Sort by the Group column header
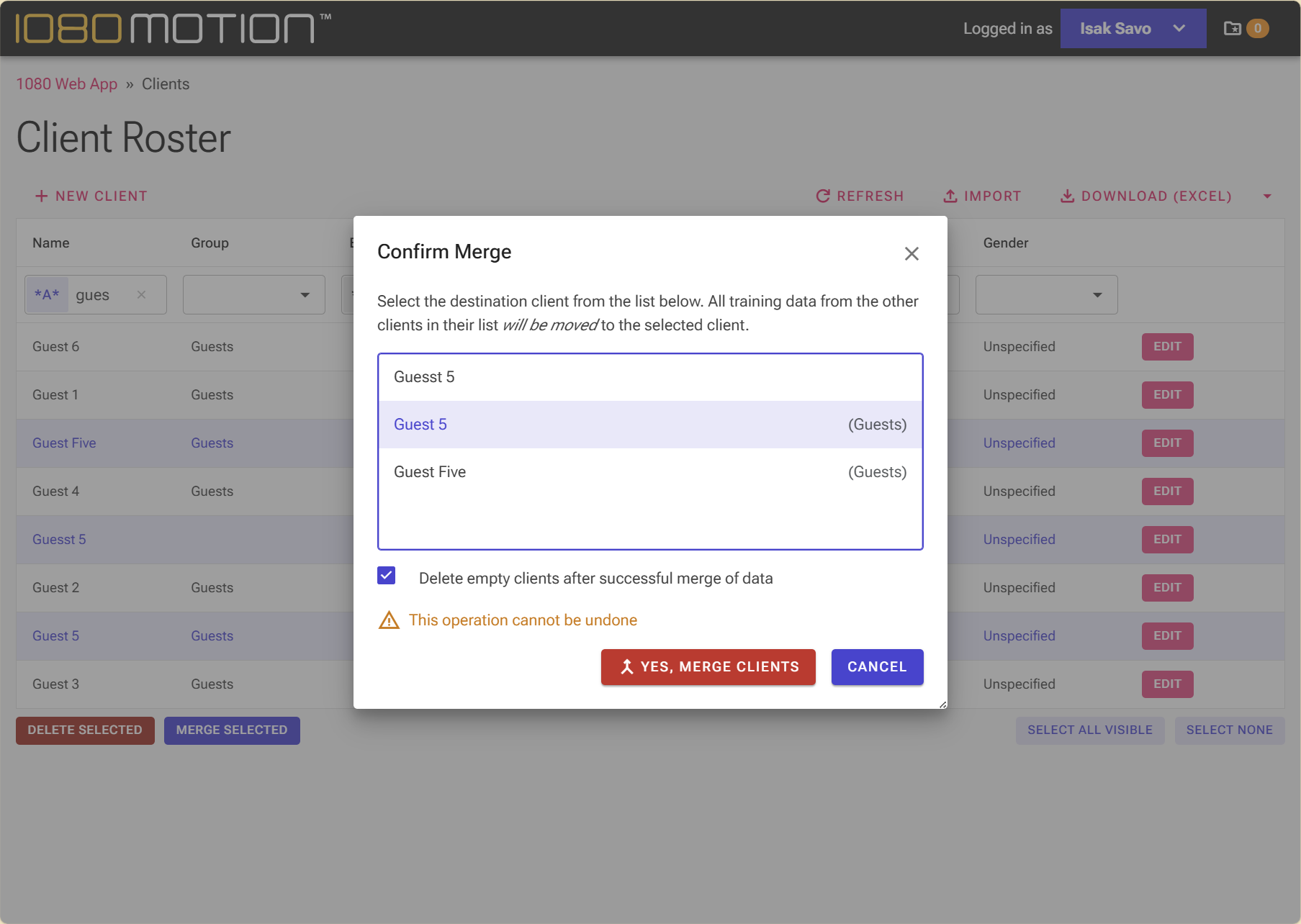This screenshot has width=1301, height=924. pos(210,243)
